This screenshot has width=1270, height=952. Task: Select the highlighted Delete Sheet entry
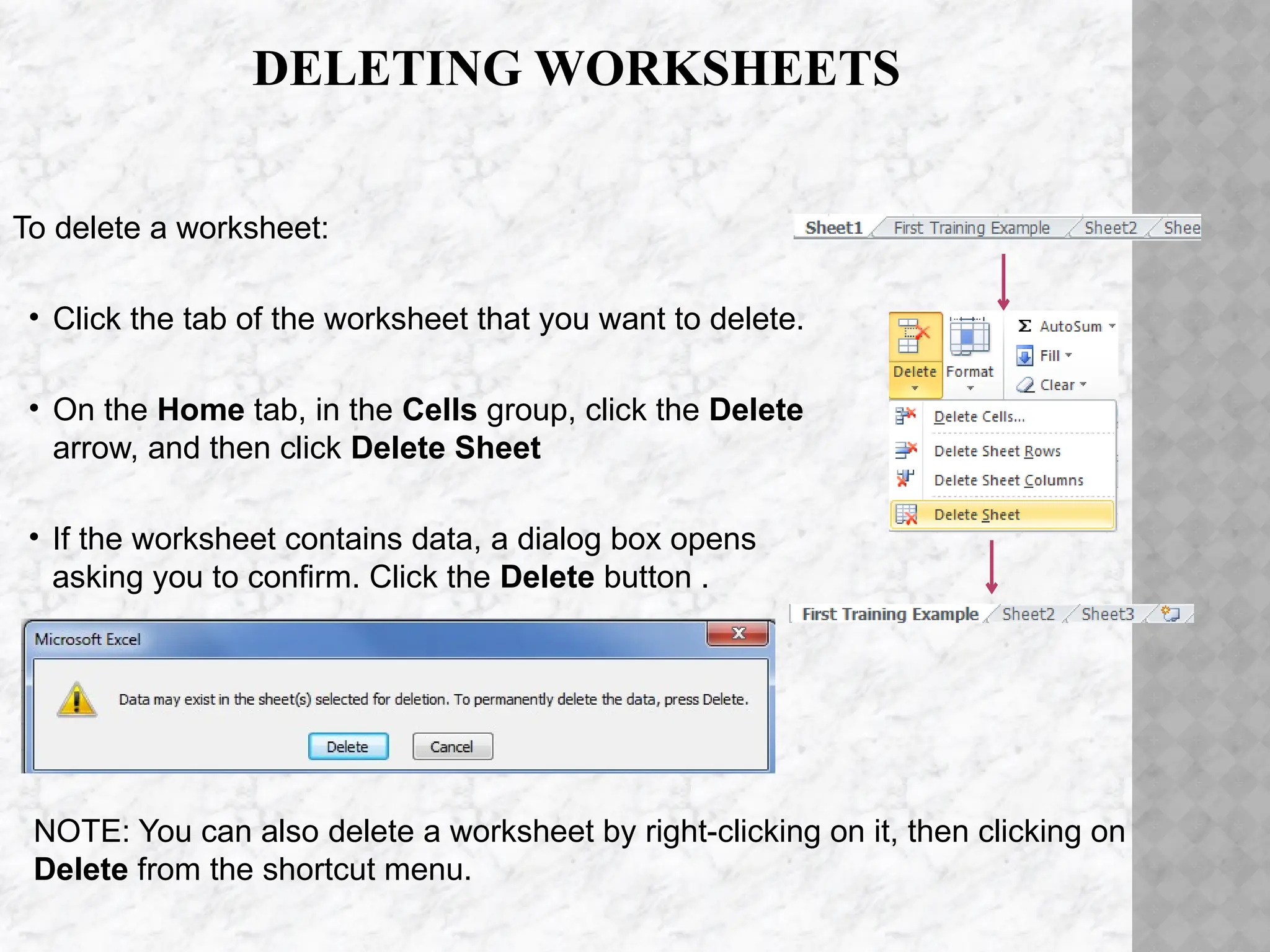tap(1003, 514)
